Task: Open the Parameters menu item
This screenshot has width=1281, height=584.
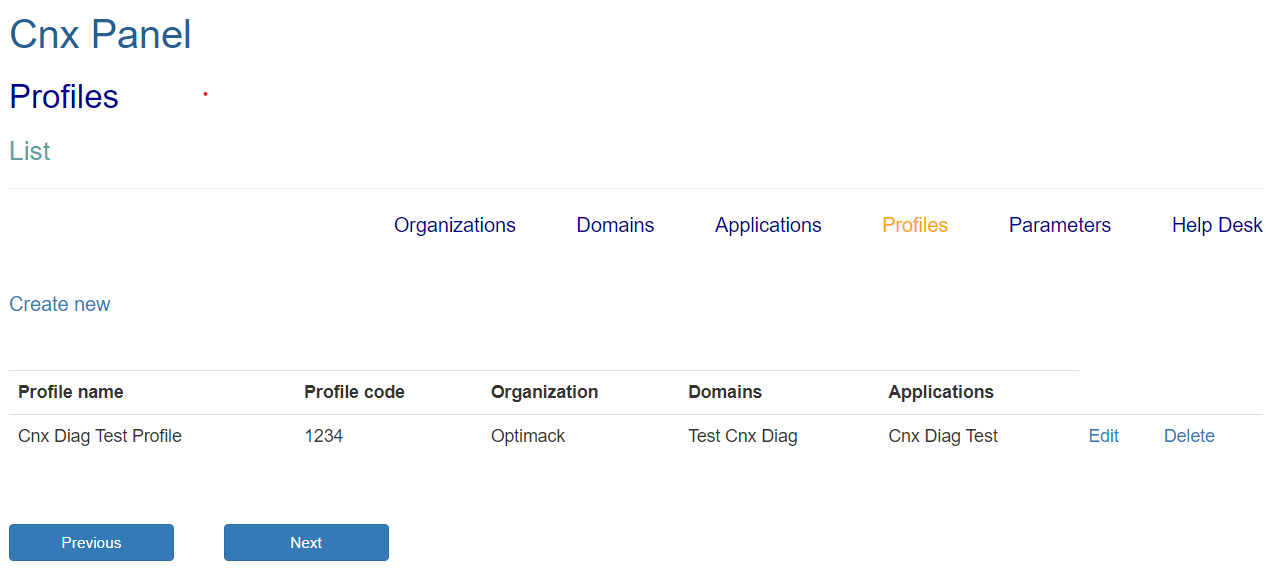Action: coord(1060,225)
